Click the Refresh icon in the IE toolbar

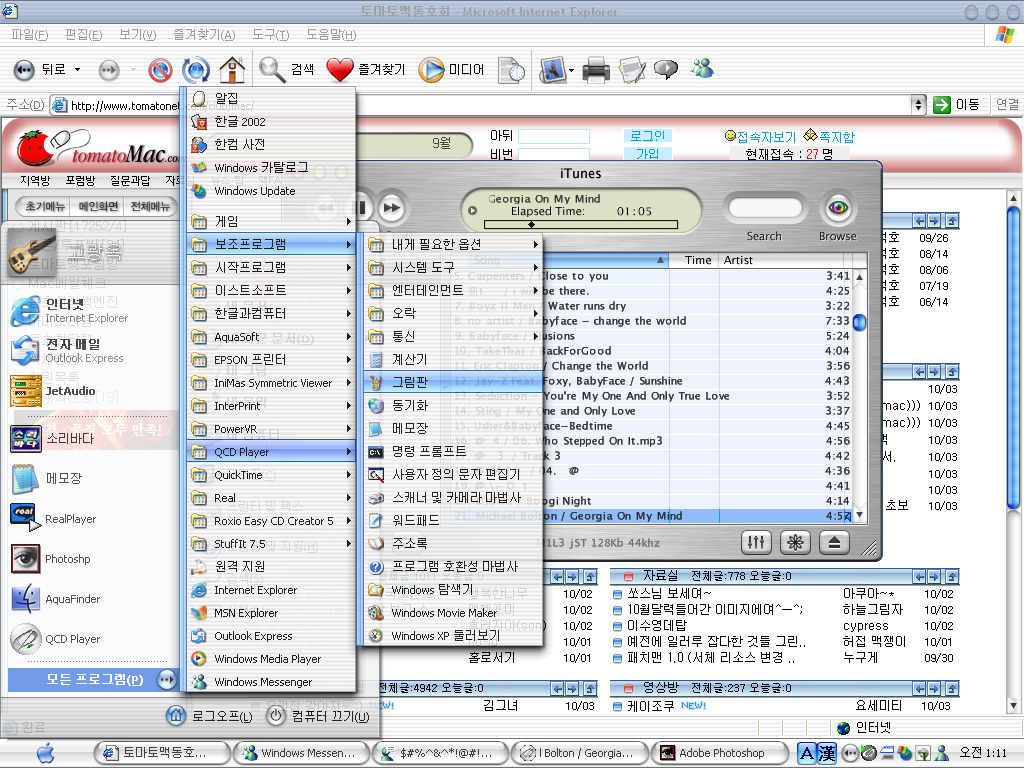click(196, 69)
